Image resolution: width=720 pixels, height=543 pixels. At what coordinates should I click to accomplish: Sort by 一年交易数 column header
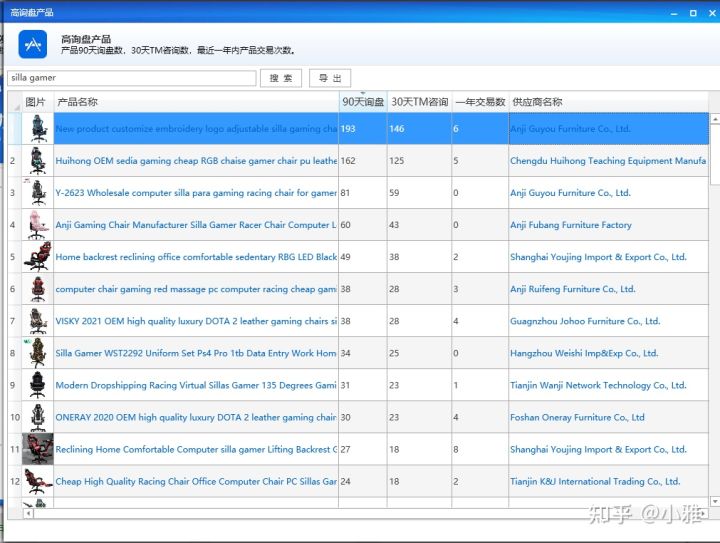(480, 102)
